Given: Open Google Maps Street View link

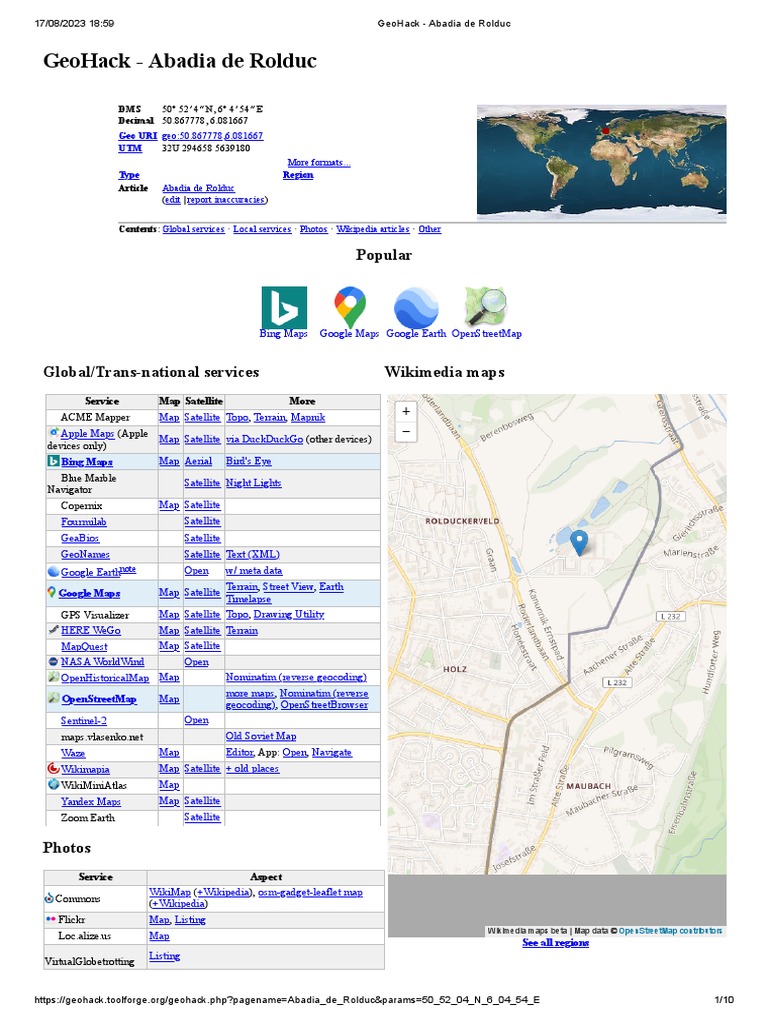Looking at the screenshot, I should coord(288,586).
